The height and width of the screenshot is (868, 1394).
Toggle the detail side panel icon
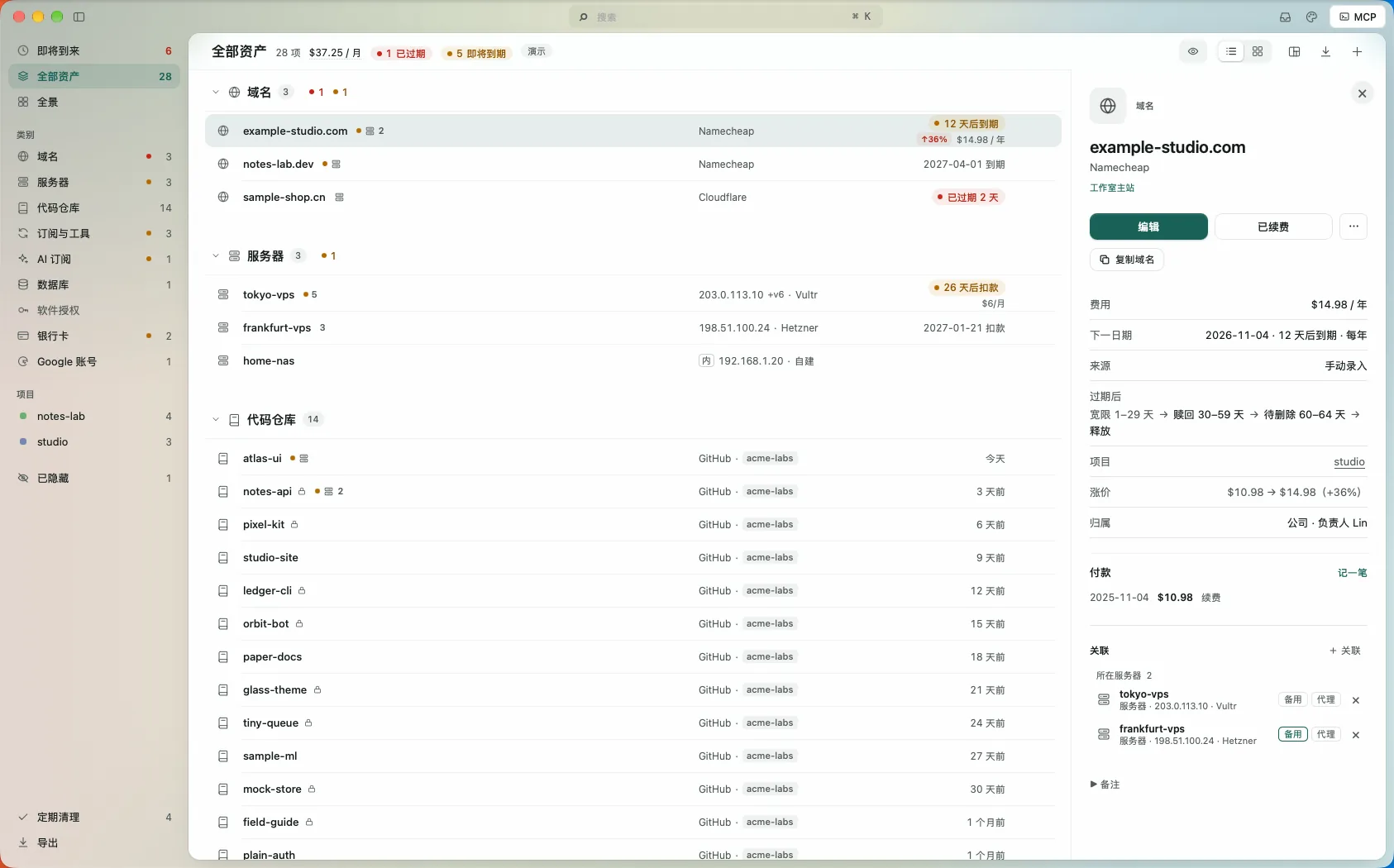point(1295,51)
